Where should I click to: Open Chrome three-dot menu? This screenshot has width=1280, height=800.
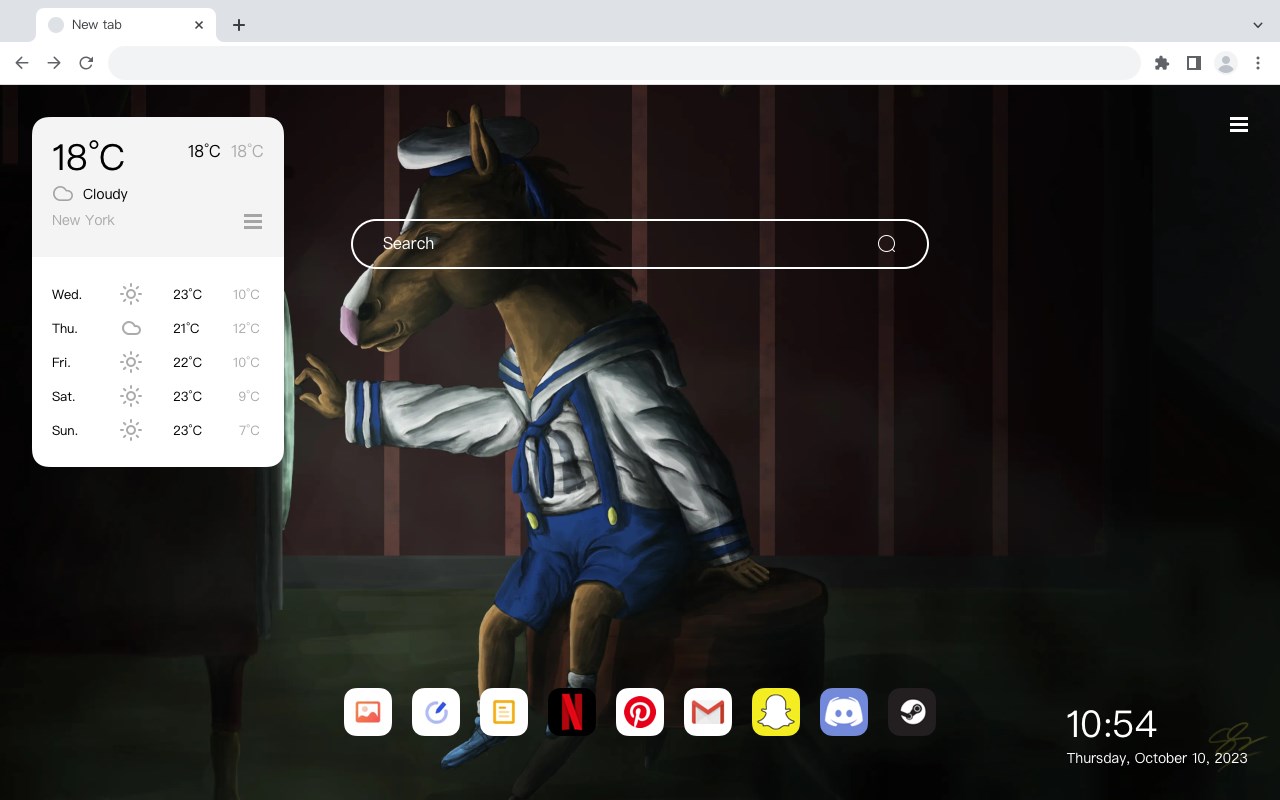pyautogui.click(x=1258, y=63)
